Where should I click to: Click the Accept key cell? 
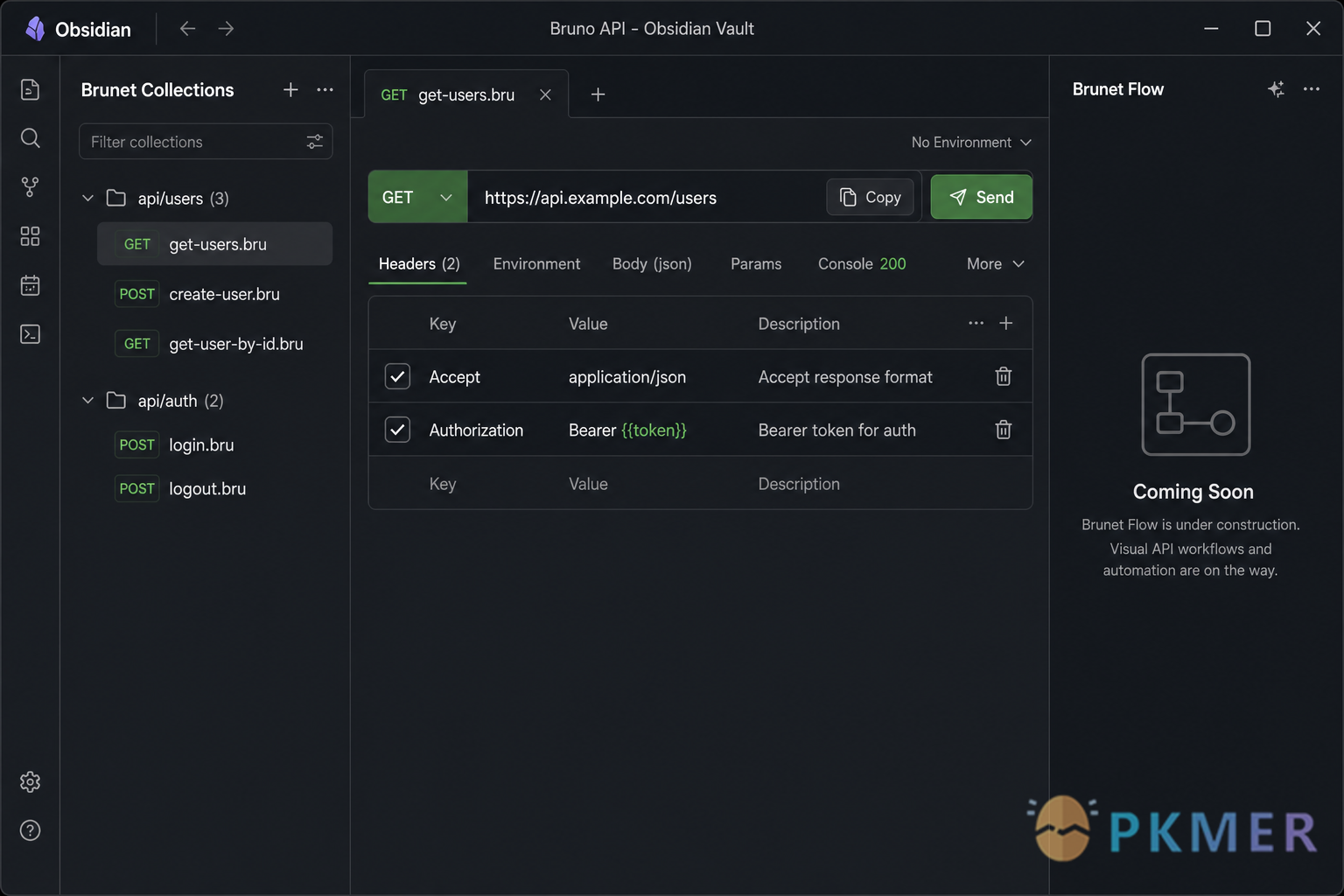click(x=454, y=377)
